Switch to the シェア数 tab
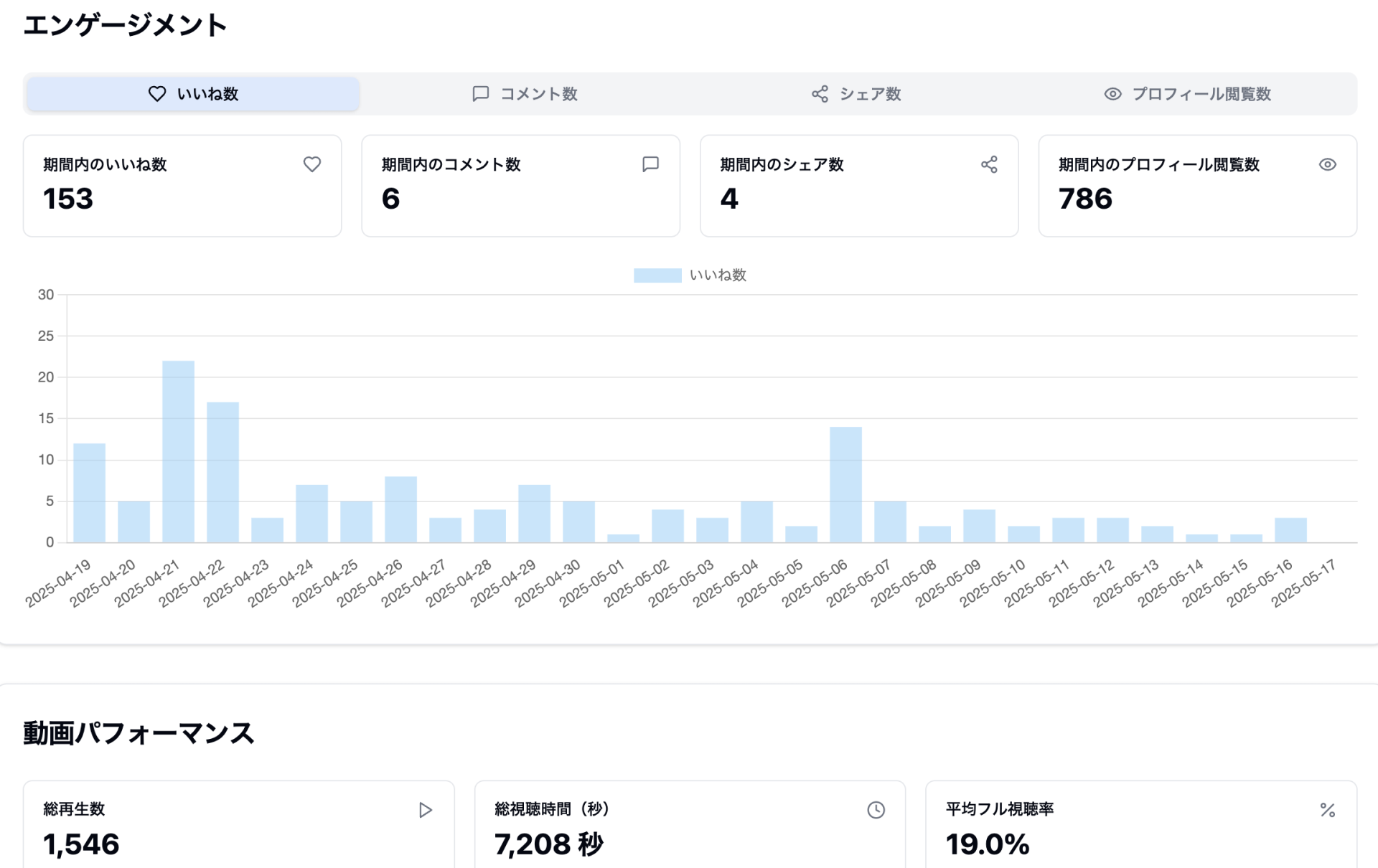Screen dimensions: 1378x868 click(x=856, y=94)
